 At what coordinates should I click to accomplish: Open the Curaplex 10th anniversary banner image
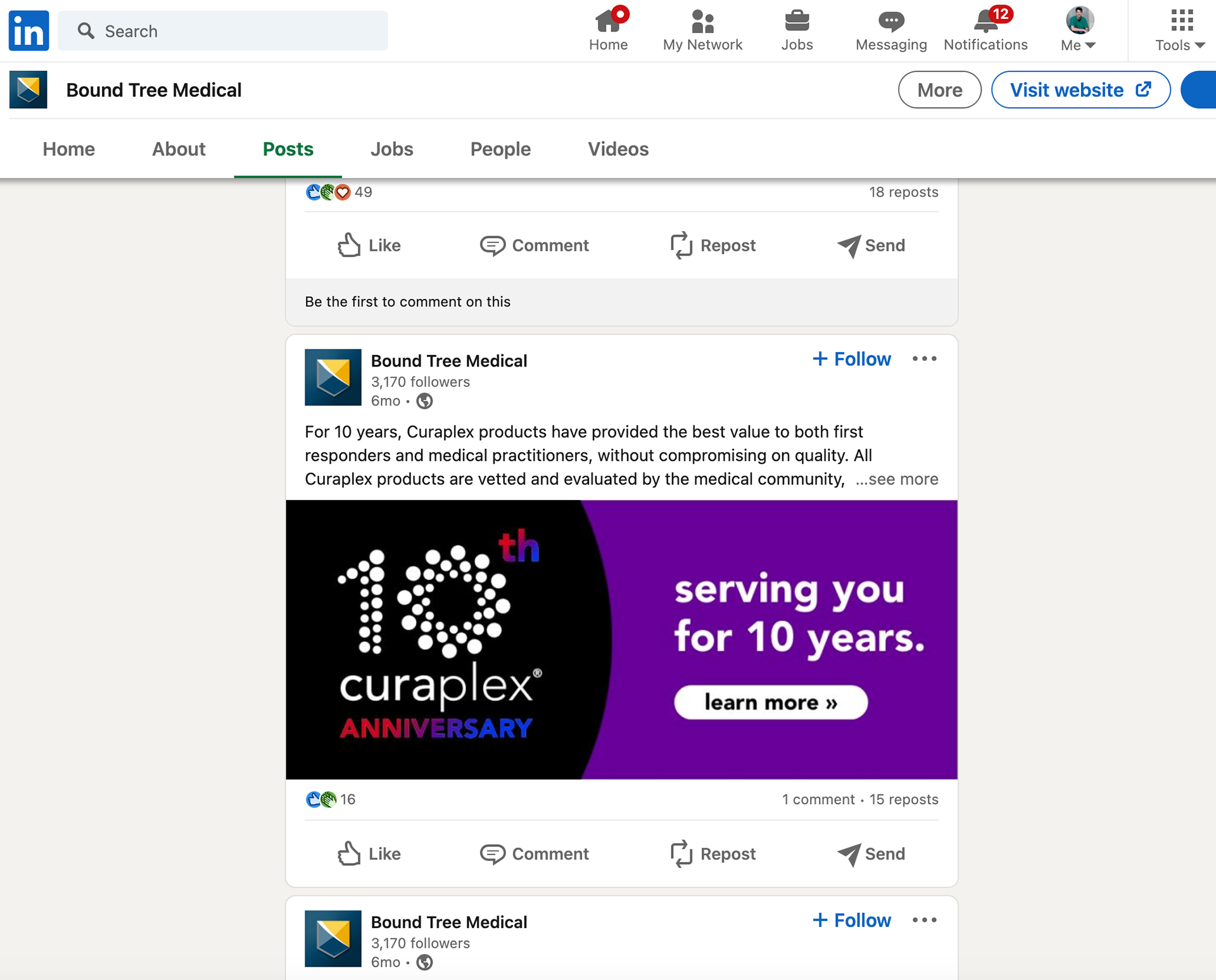[621, 639]
